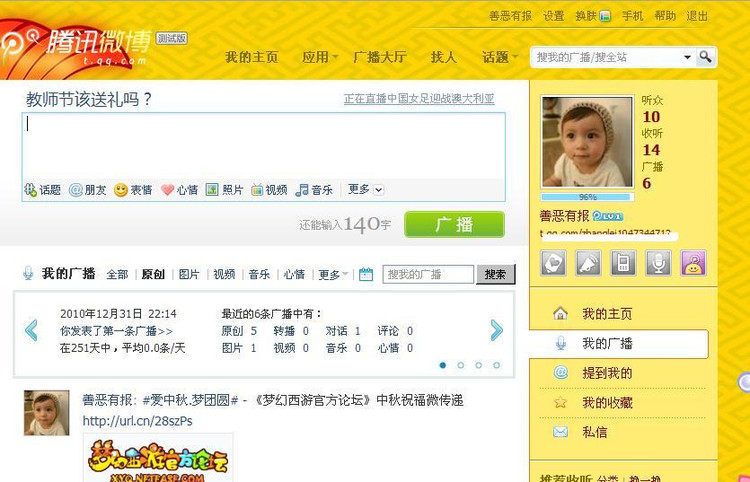Open the 应用 menu dropdown
The image size is (750, 482).
pos(320,57)
